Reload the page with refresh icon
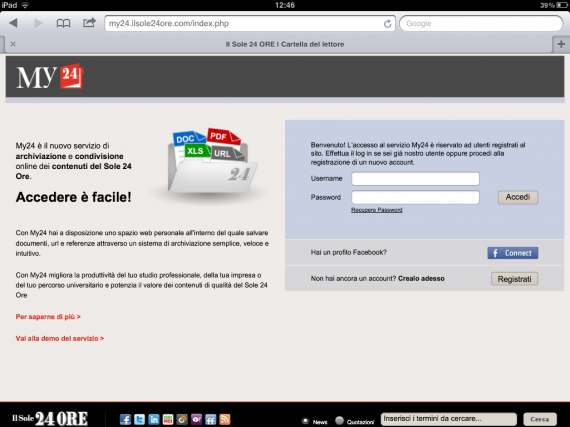This screenshot has height=427, width=570. [388, 24]
